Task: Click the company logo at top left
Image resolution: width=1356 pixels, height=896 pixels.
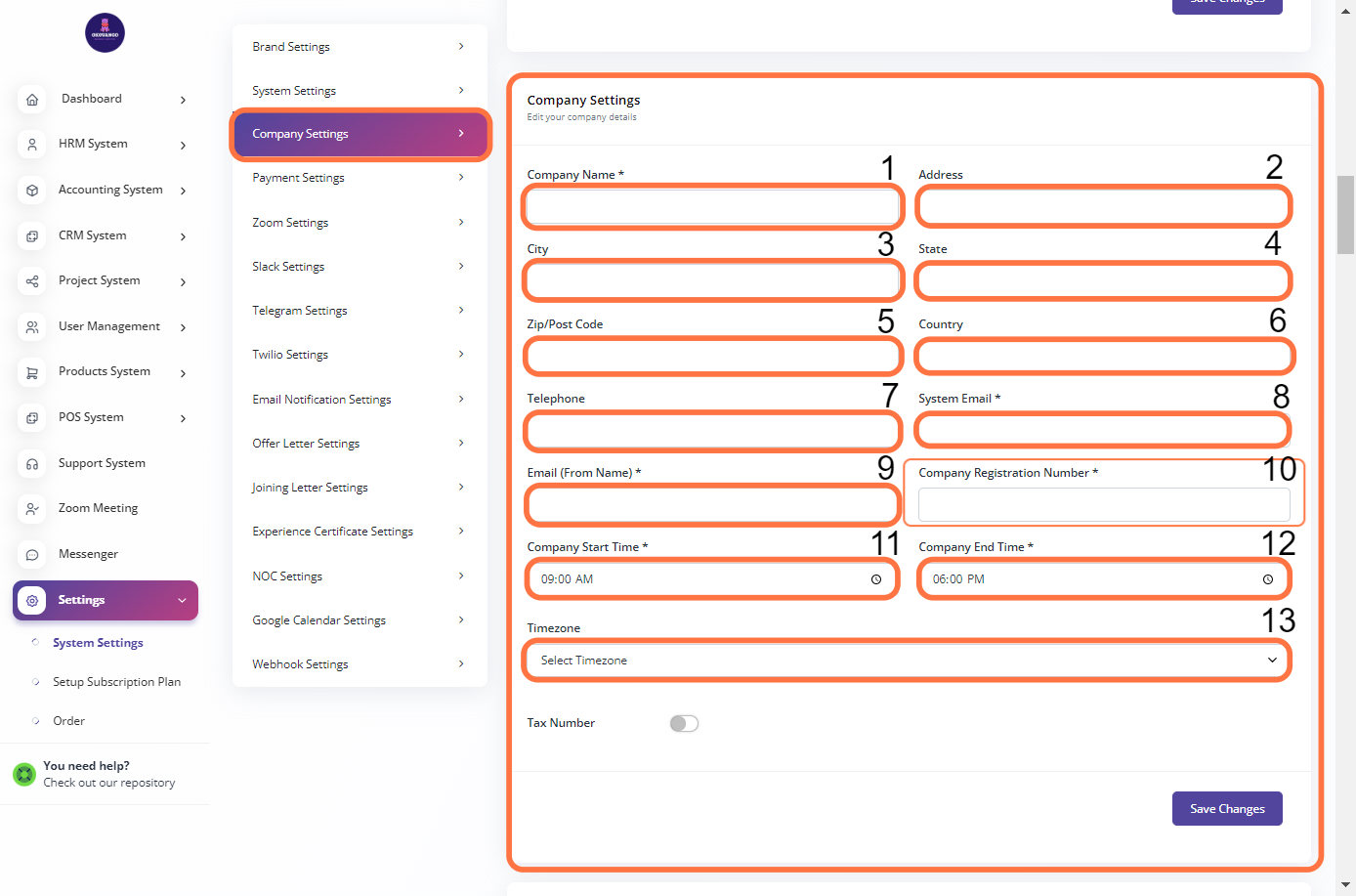Action: 105,33
